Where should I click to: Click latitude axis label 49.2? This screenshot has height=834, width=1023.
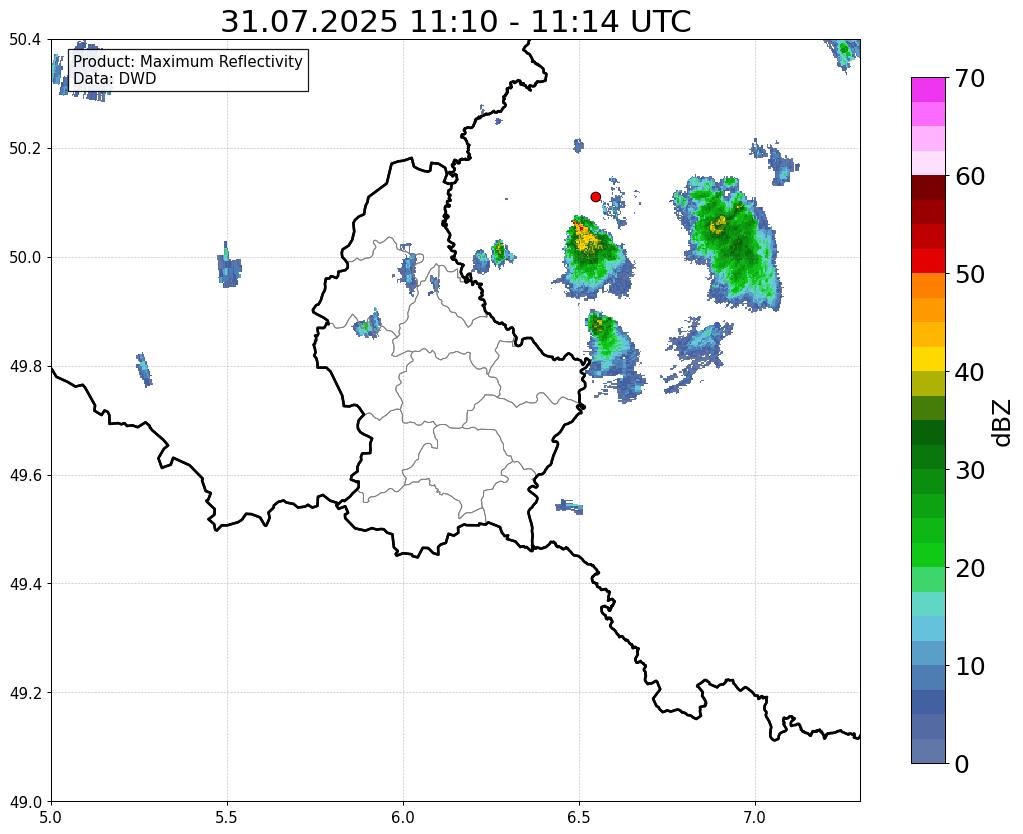point(25,693)
